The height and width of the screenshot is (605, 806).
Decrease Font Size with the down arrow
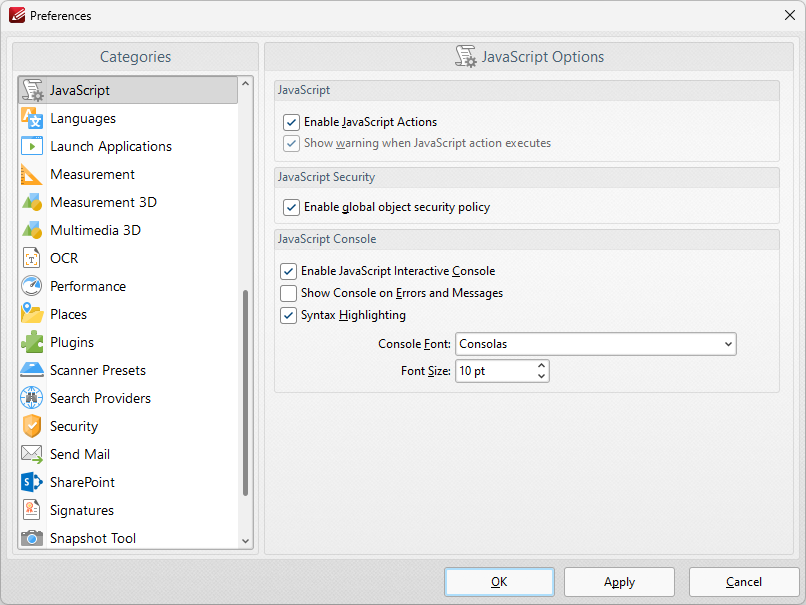point(541,376)
